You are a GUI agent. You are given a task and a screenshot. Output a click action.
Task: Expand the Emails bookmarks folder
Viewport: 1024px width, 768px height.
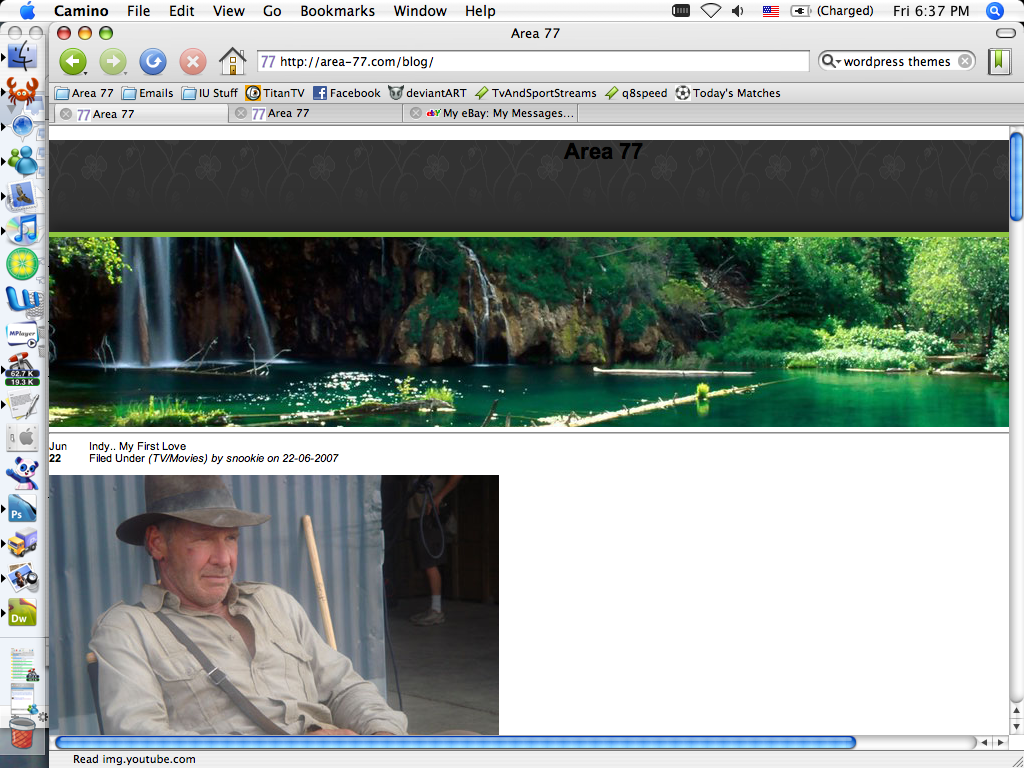pyautogui.click(x=148, y=93)
